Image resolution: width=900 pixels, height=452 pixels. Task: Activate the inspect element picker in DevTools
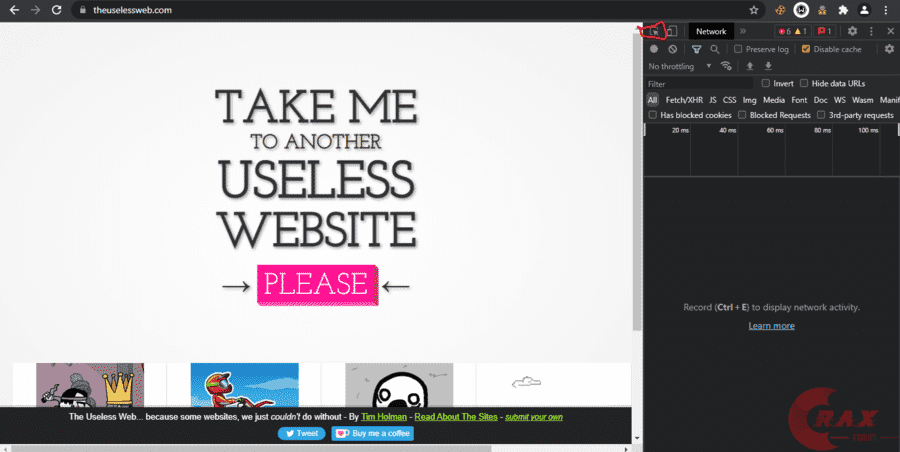click(x=654, y=32)
